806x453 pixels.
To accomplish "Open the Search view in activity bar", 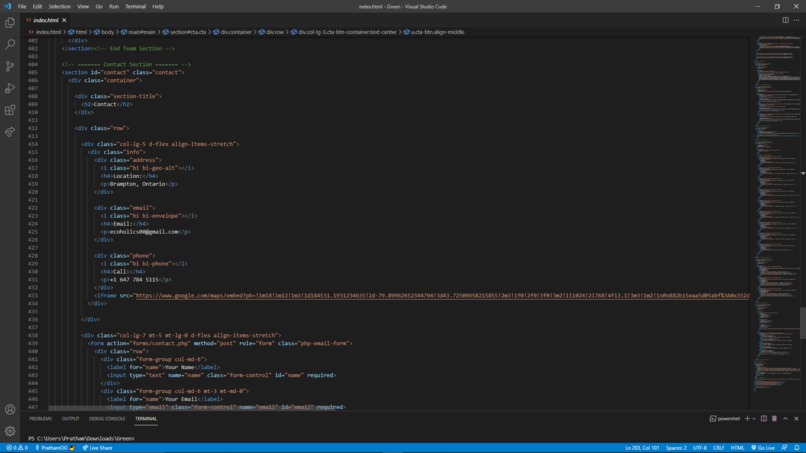I will click(x=10, y=44).
